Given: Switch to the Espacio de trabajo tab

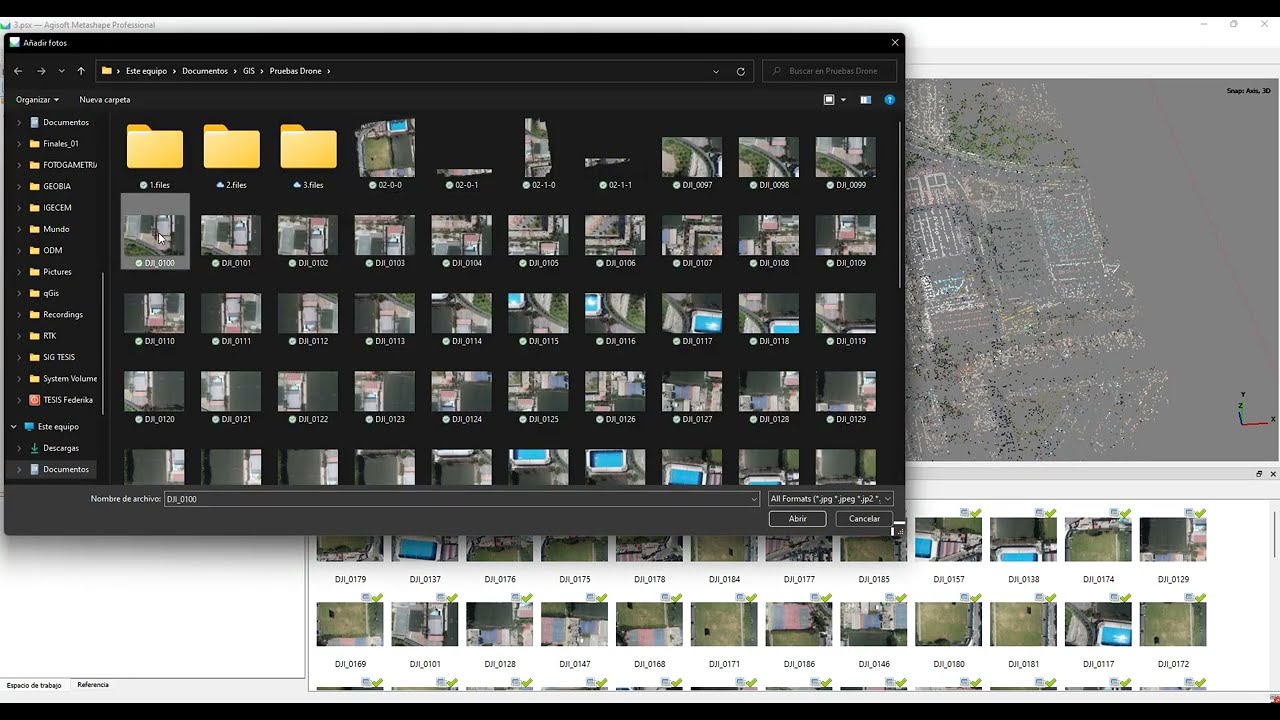Looking at the screenshot, I should pyautogui.click(x=34, y=685).
